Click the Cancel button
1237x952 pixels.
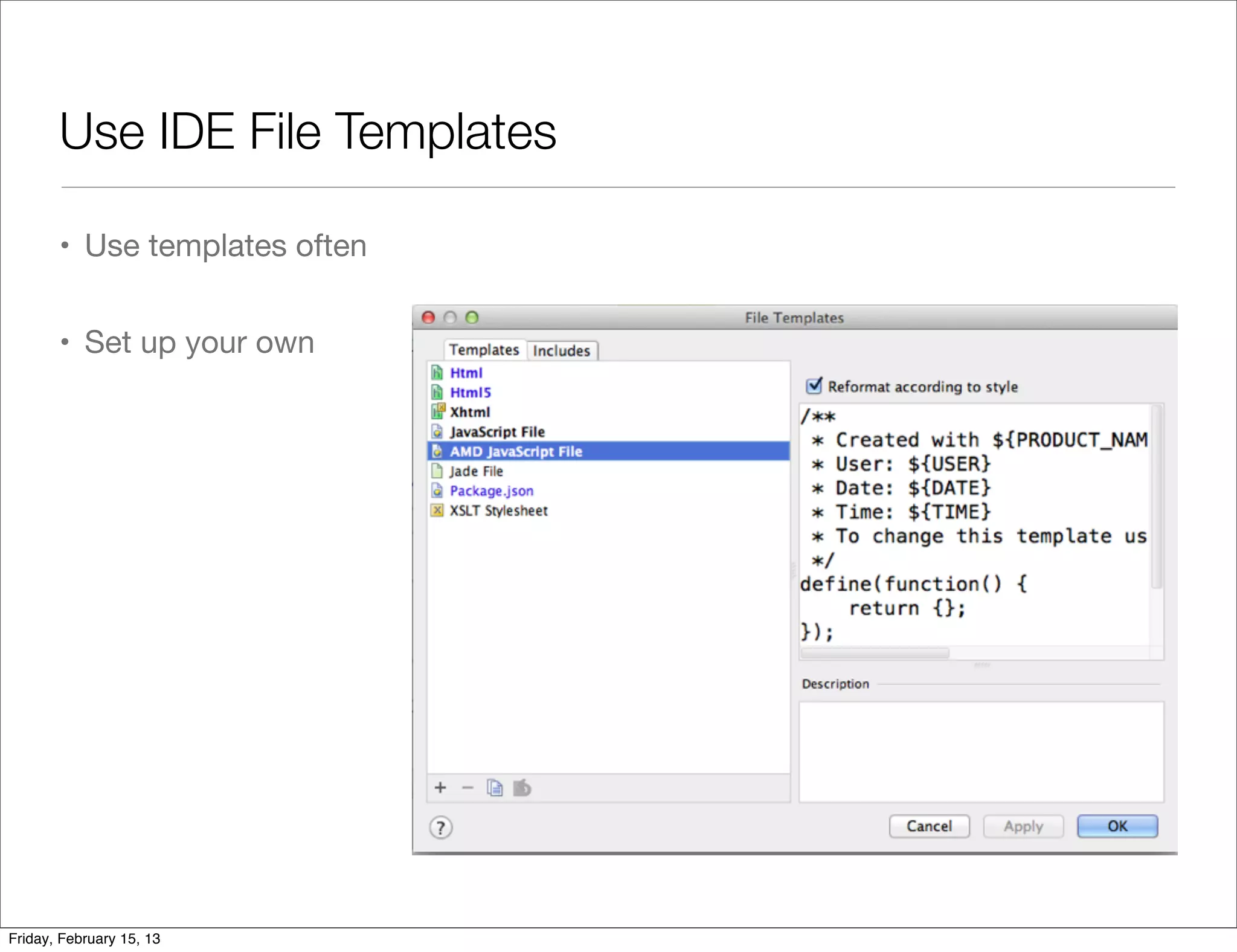[x=929, y=826]
